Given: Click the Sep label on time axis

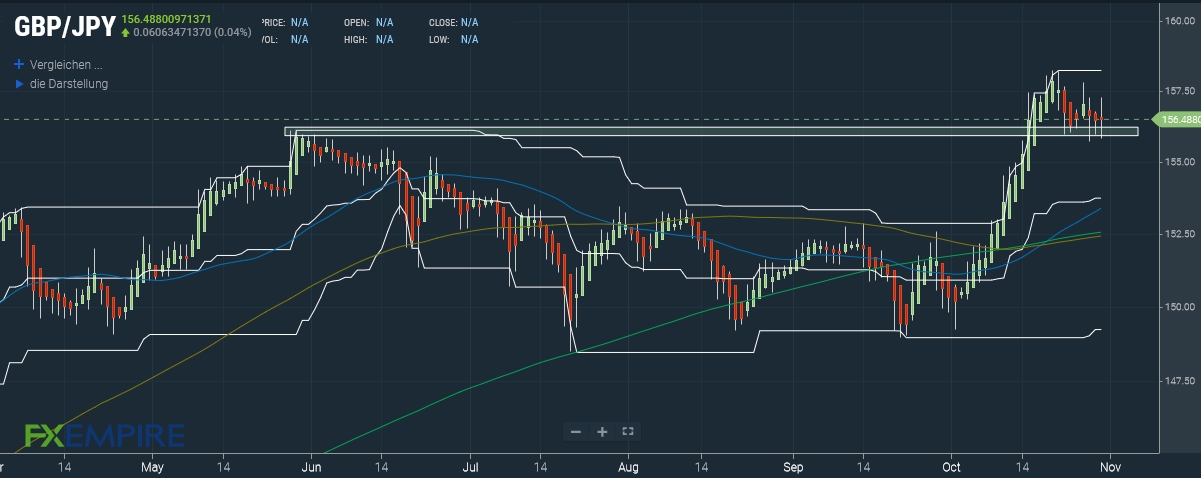Looking at the screenshot, I should 794,467.
